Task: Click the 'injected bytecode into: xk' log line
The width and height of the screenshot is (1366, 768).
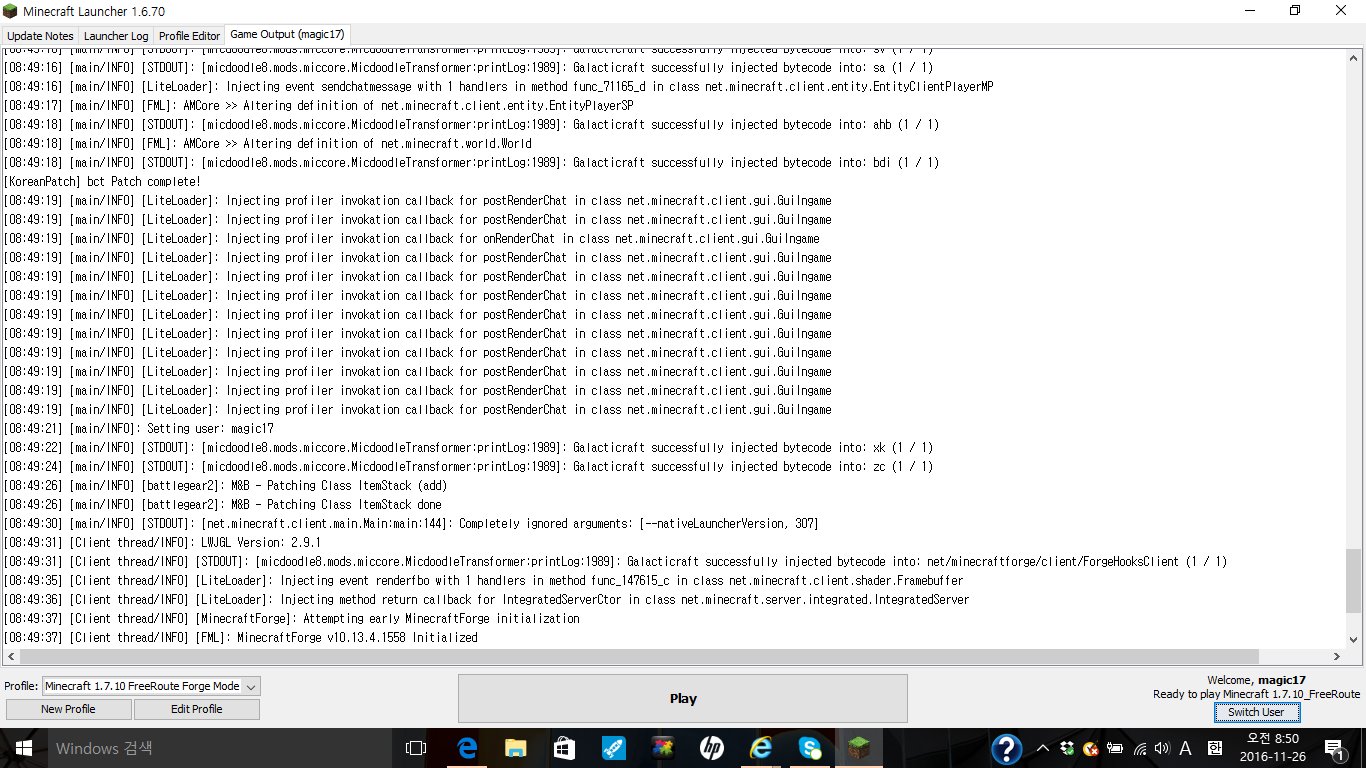Action: point(468,447)
